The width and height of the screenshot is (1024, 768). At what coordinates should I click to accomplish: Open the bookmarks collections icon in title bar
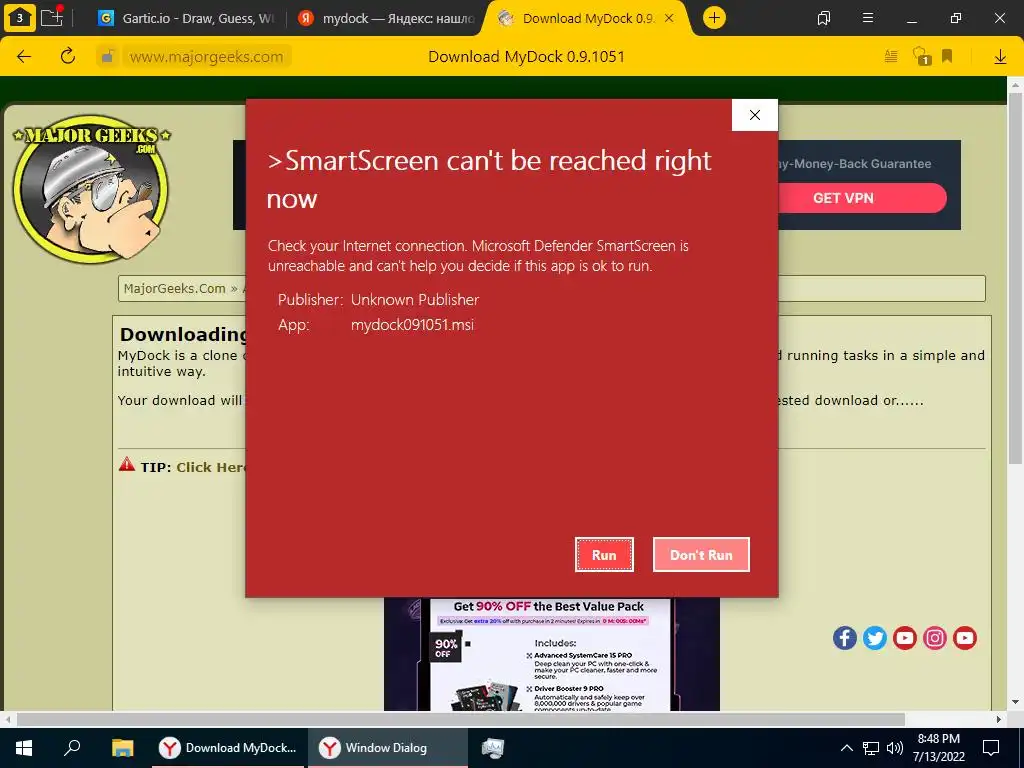click(x=824, y=18)
